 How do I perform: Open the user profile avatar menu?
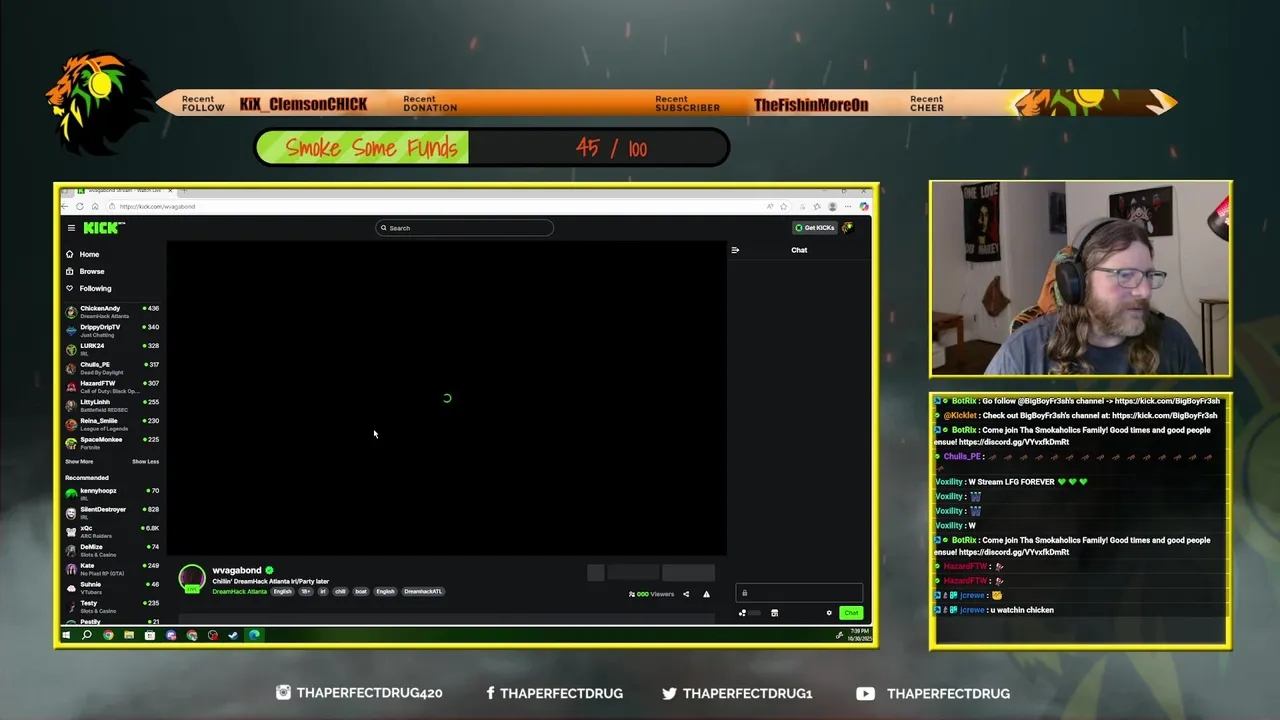[848, 228]
